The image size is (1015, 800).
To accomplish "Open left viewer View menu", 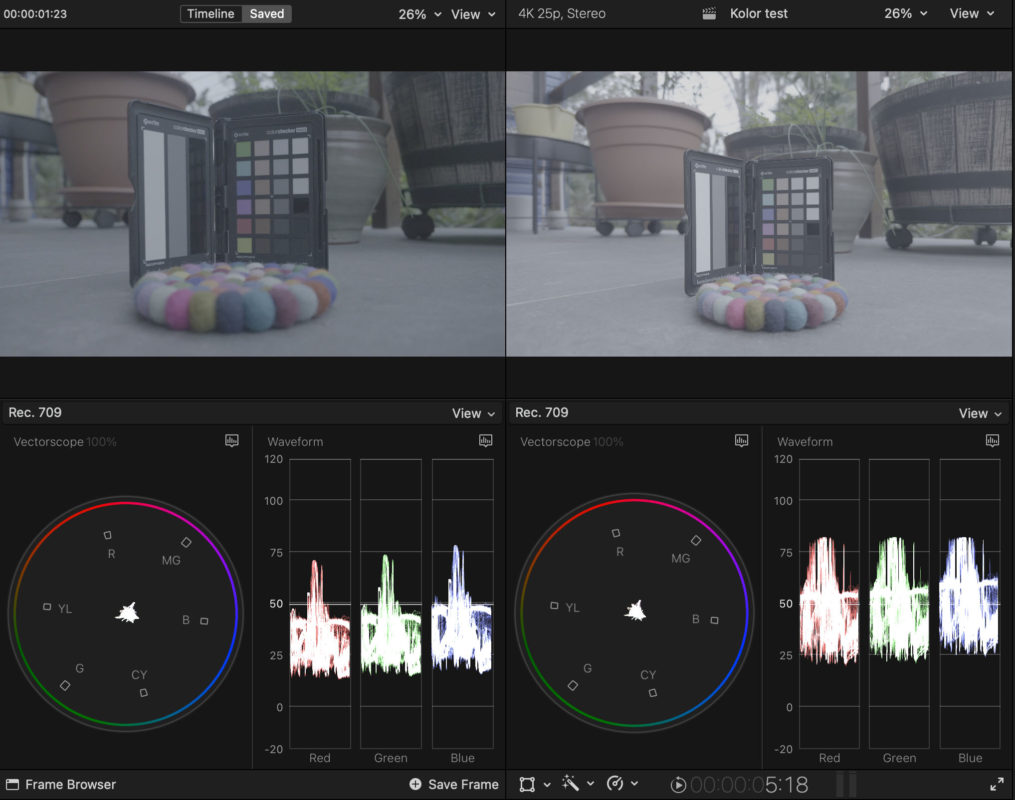I will coord(473,14).
